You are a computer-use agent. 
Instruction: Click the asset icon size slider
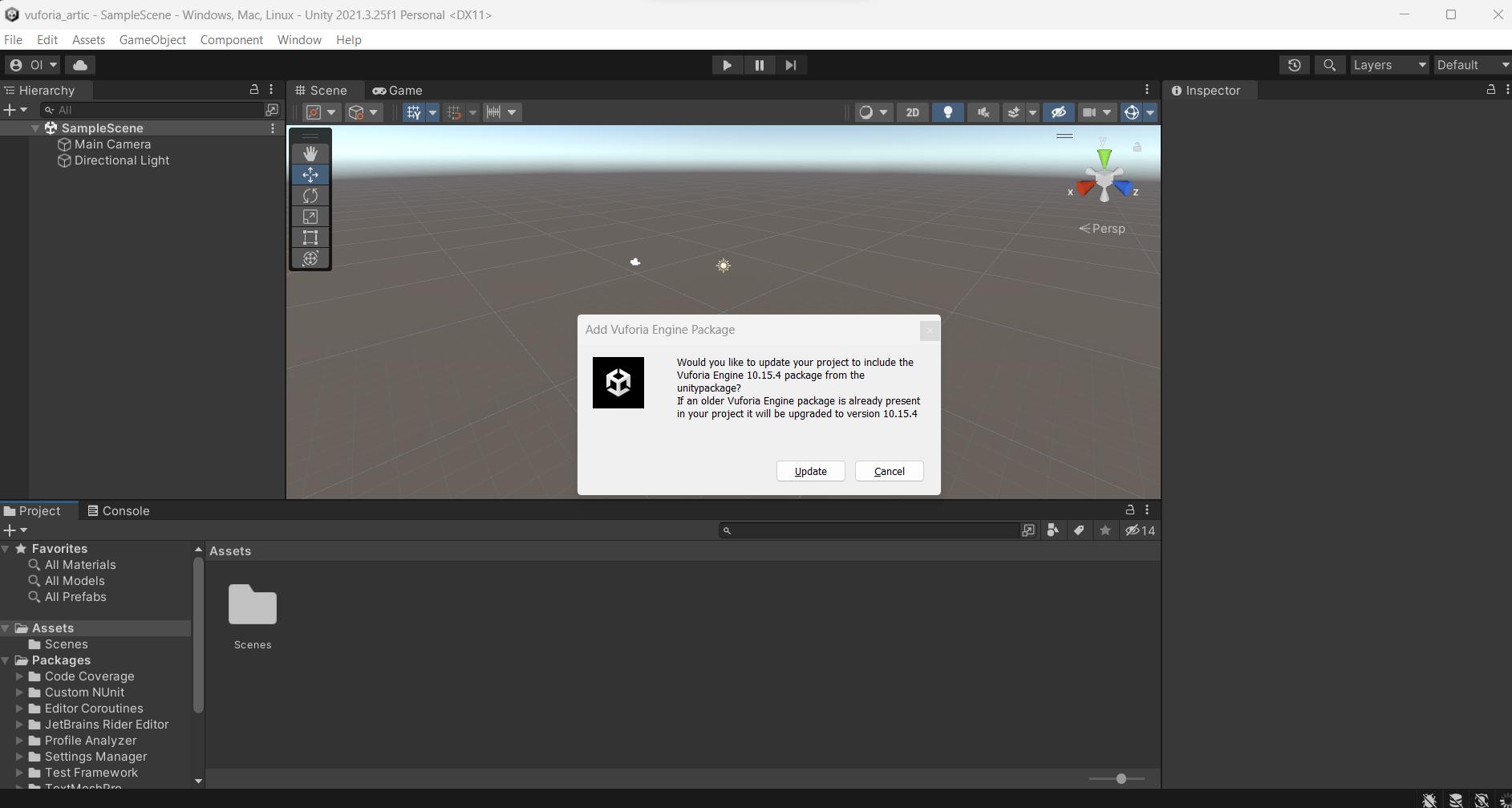pyautogui.click(x=1121, y=778)
